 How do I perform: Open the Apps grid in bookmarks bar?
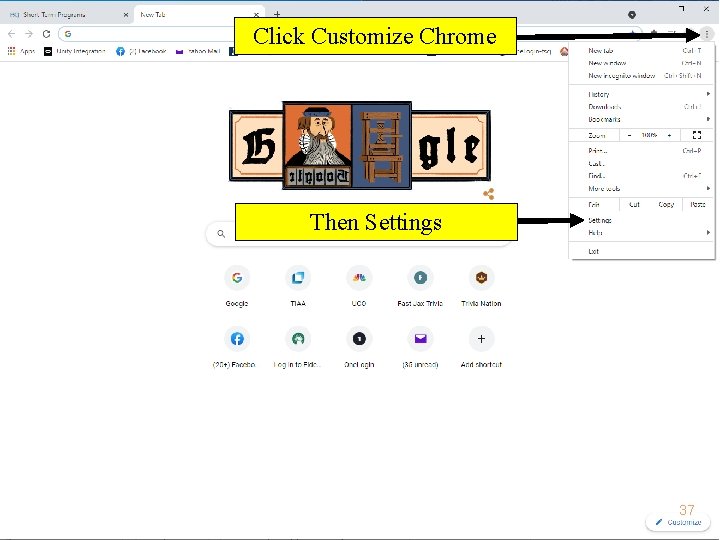point(21,51)
